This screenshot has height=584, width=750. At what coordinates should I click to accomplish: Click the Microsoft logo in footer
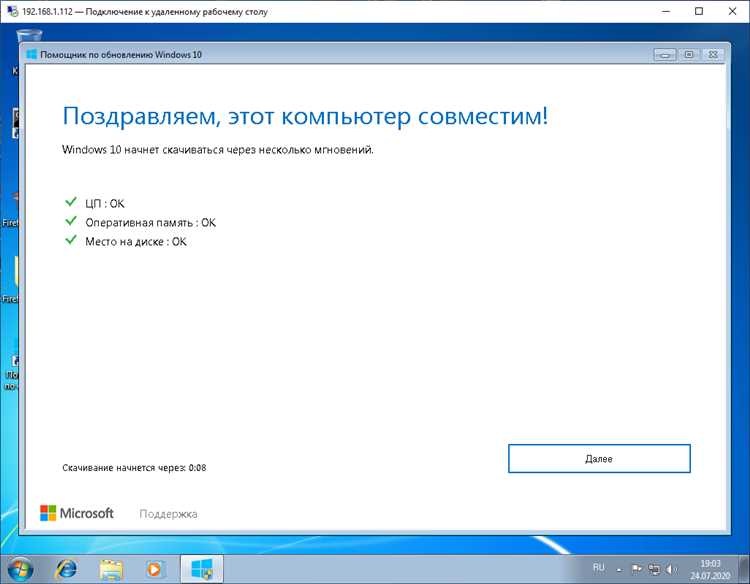(x=77, y=513)
